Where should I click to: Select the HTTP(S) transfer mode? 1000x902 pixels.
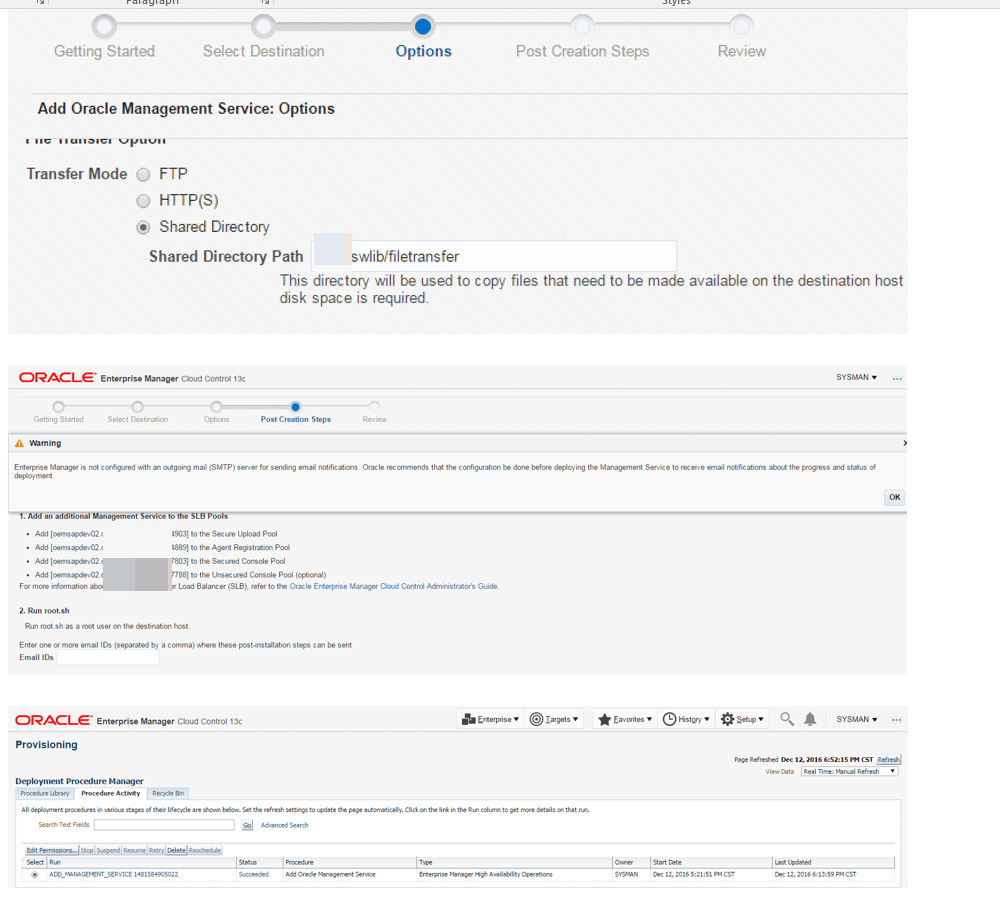(143, 201)
